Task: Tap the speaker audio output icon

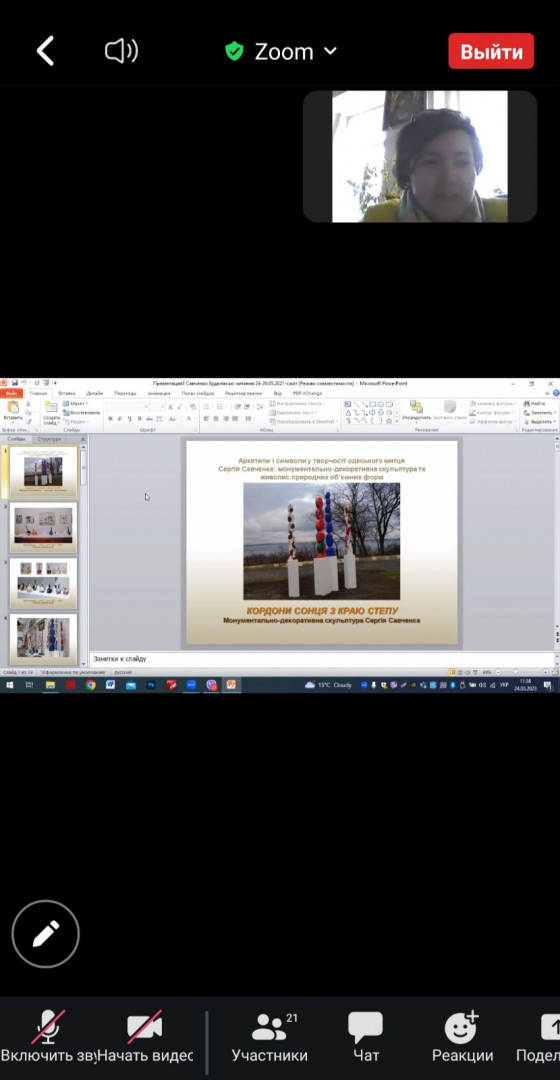Action: (x=121, y=52)
